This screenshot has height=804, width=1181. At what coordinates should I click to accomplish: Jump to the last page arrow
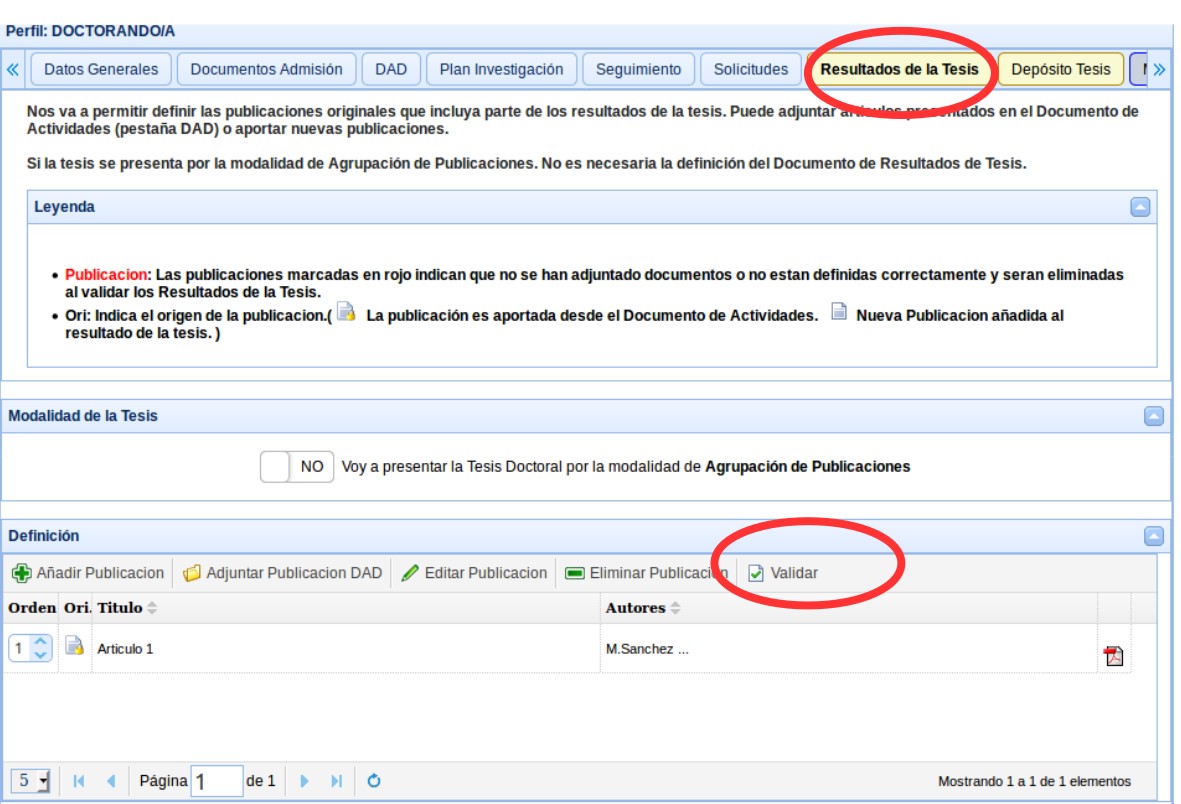click(x=336, y=781)
